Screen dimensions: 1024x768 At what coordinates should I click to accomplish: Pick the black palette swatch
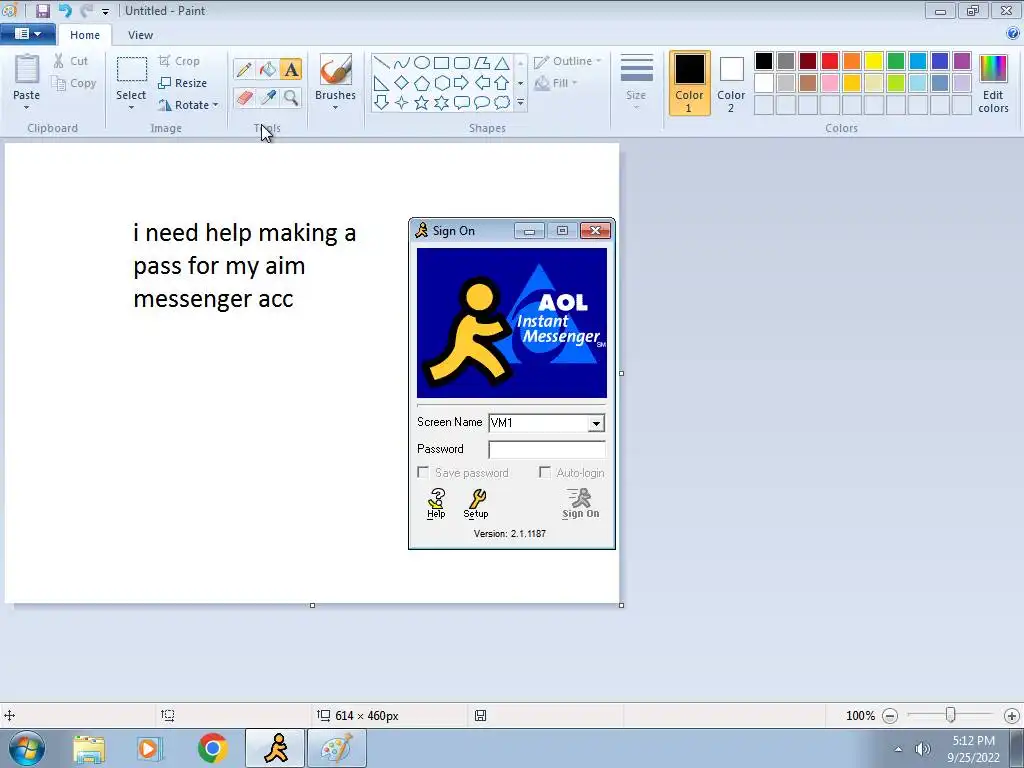(x=764, y=61)
